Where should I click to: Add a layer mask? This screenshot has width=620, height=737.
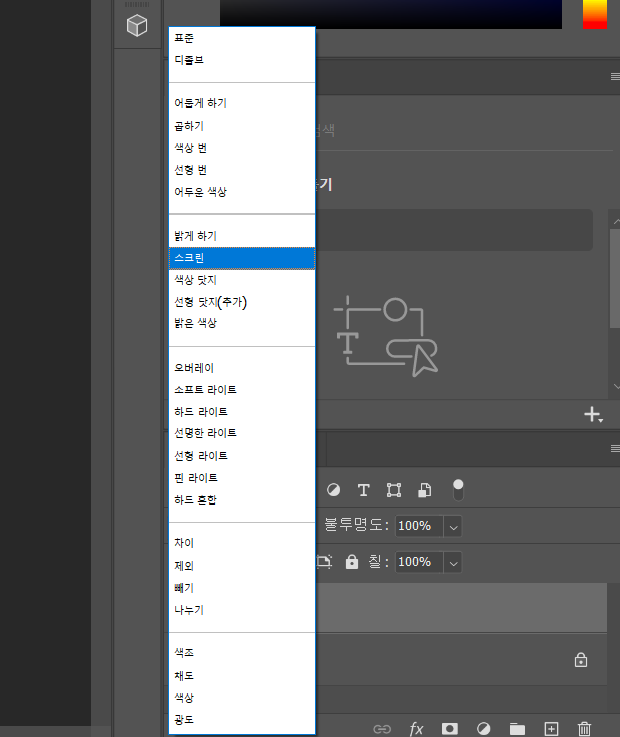click(450, 729)
